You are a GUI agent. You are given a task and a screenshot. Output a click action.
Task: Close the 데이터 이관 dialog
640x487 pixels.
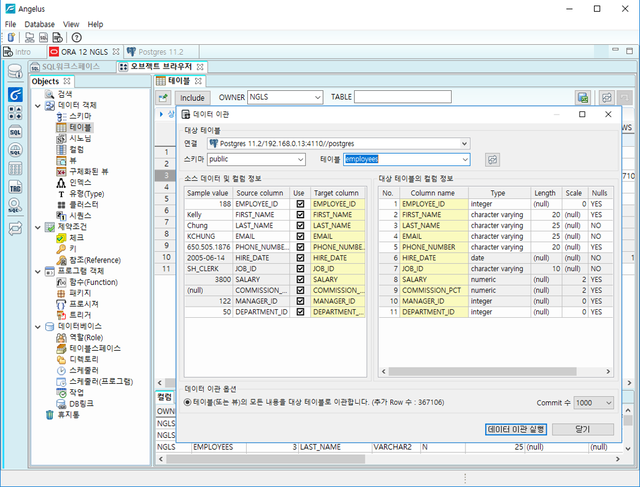coord(608,114)
